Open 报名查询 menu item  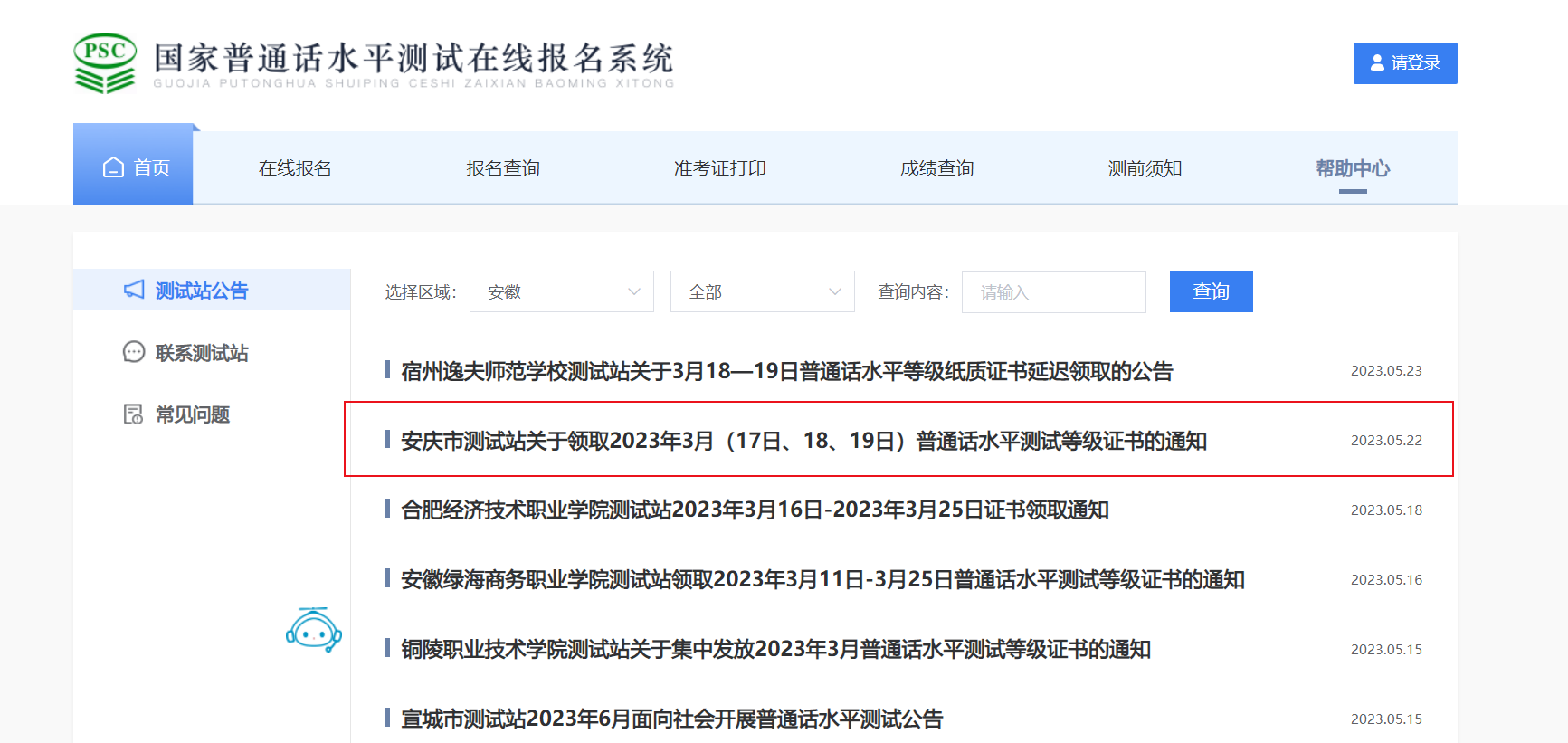pos(503,168)
